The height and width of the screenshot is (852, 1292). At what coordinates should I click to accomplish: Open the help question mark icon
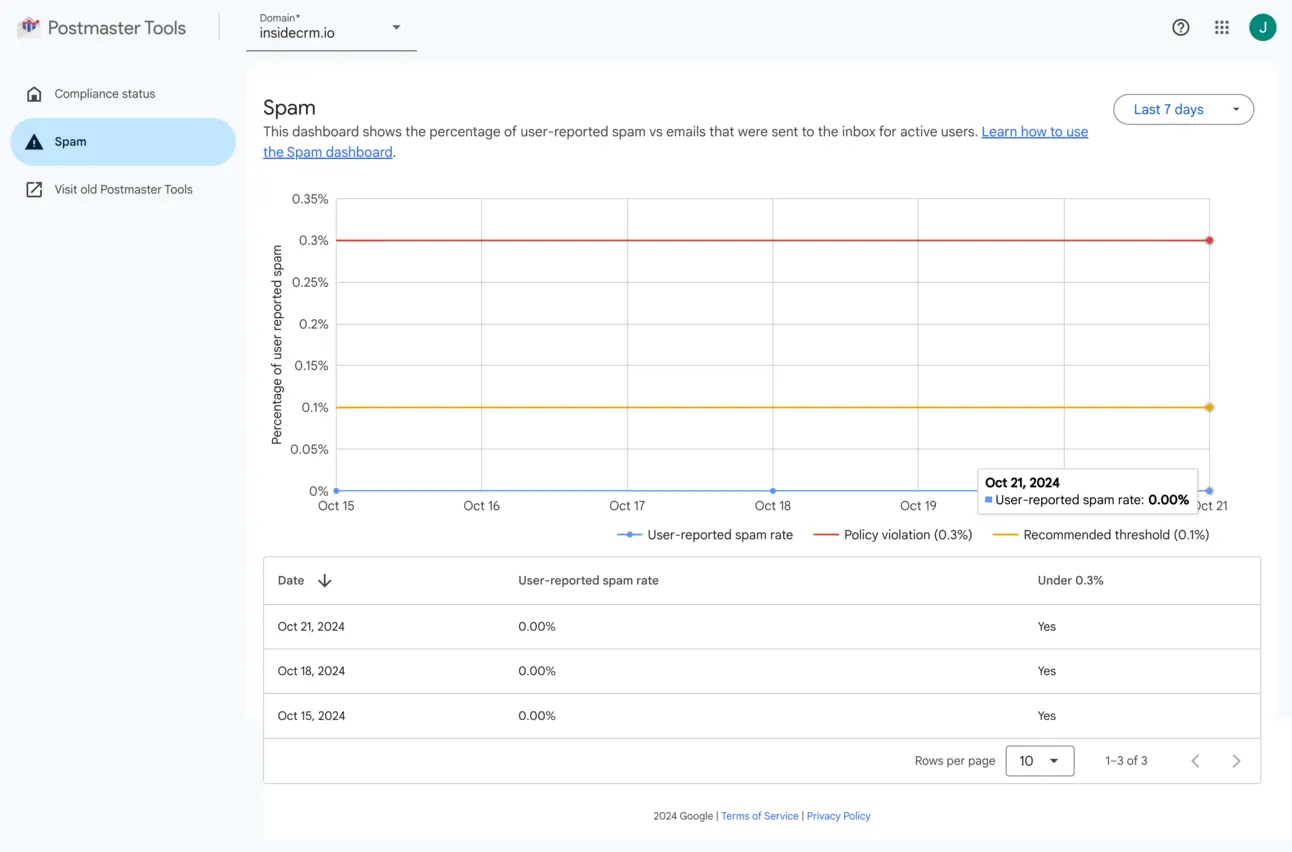(x=1181, y=28)
